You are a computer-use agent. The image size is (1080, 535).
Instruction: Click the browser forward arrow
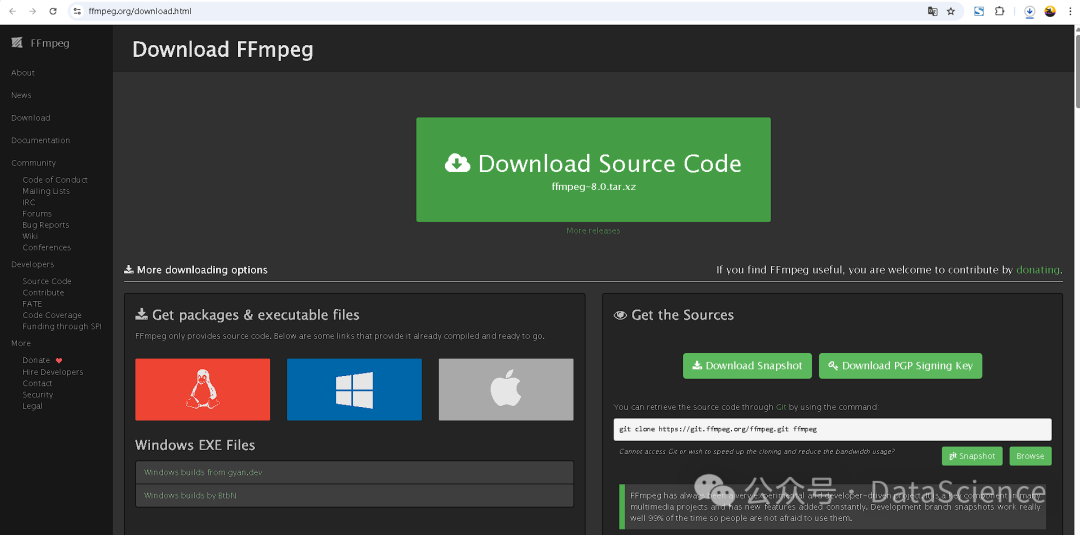pyautogui.click(x=32, y=11)
